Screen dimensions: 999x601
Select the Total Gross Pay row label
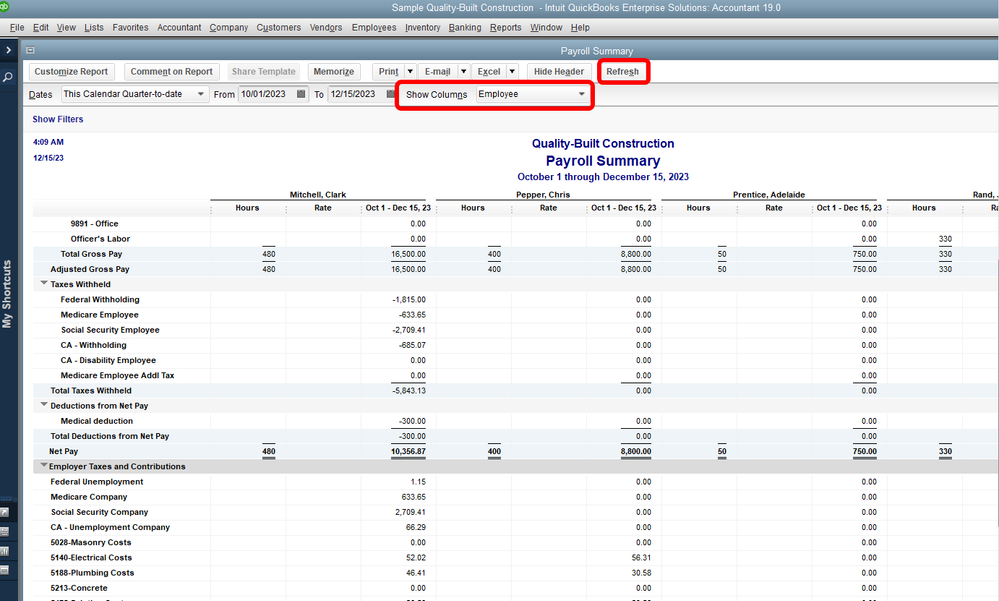coord(91,254)
